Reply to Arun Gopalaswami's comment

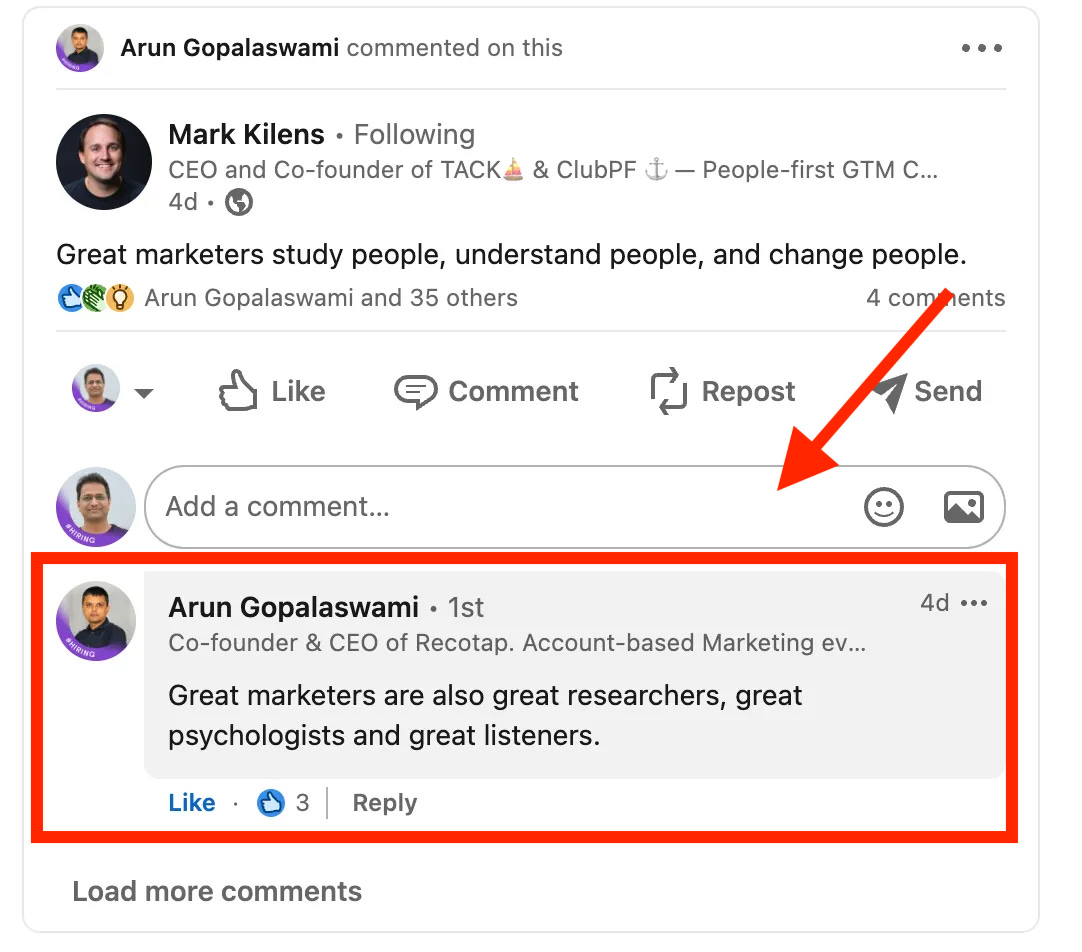point(384,802)
